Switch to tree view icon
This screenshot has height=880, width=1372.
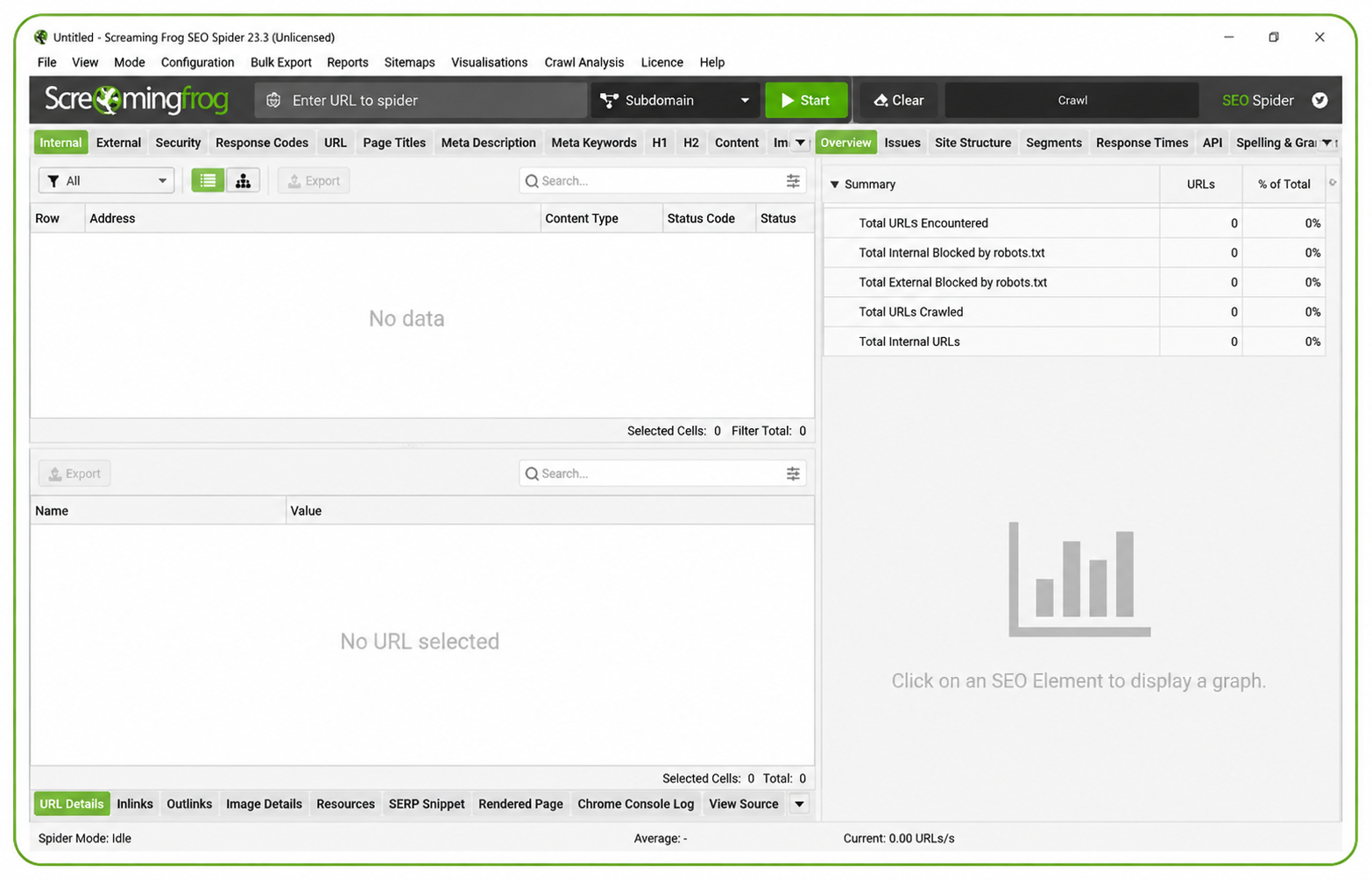pyautogui.click(x=243, y=180)
